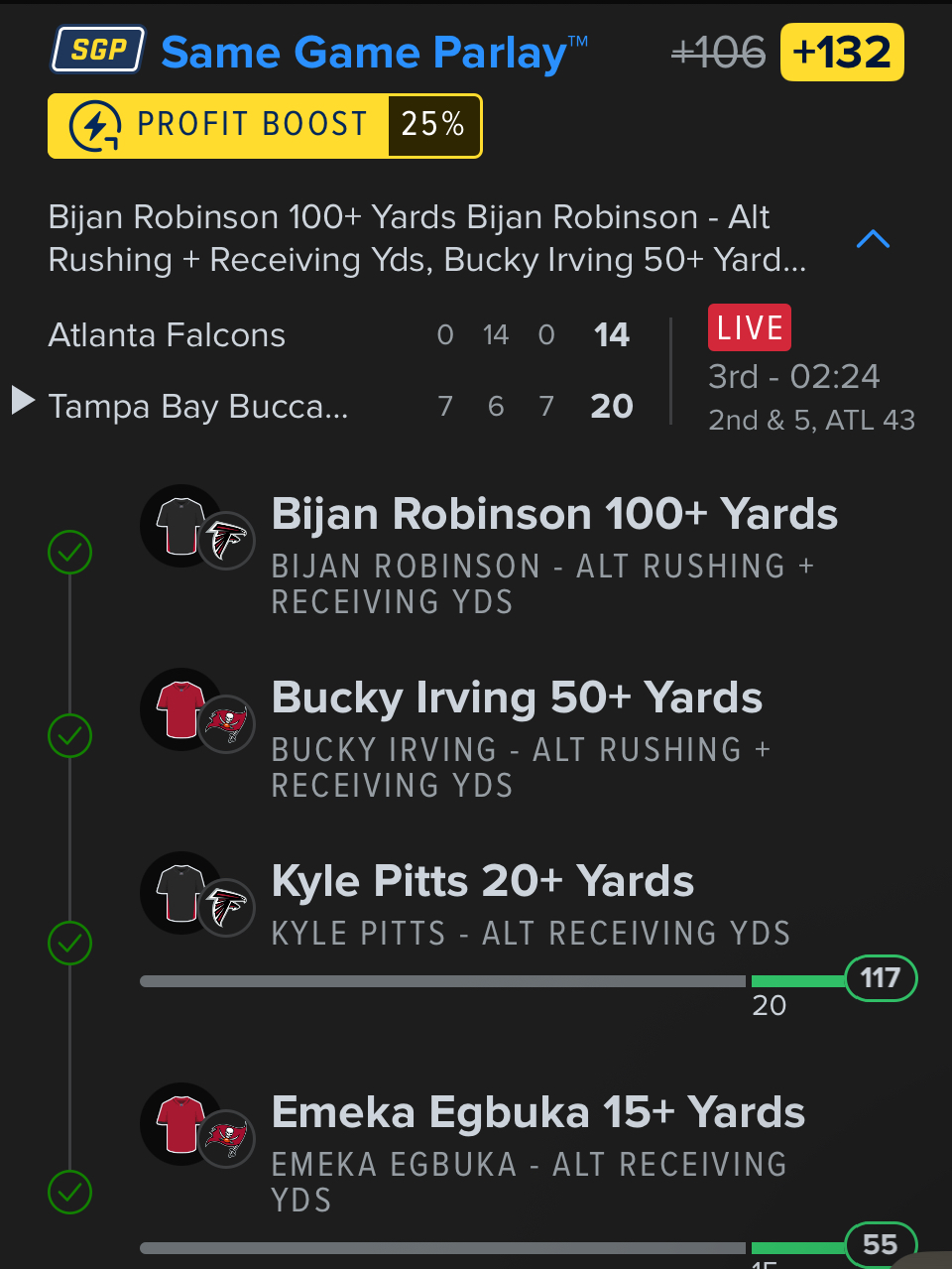Screen dimensions: 952x1269
Task: Click the SGP badge icon
Action: coord(98,51)
